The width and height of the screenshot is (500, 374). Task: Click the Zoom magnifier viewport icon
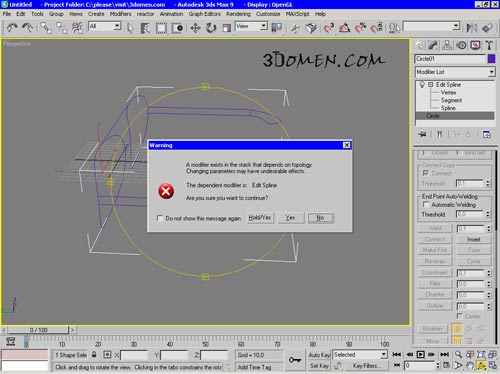point(459,355)
